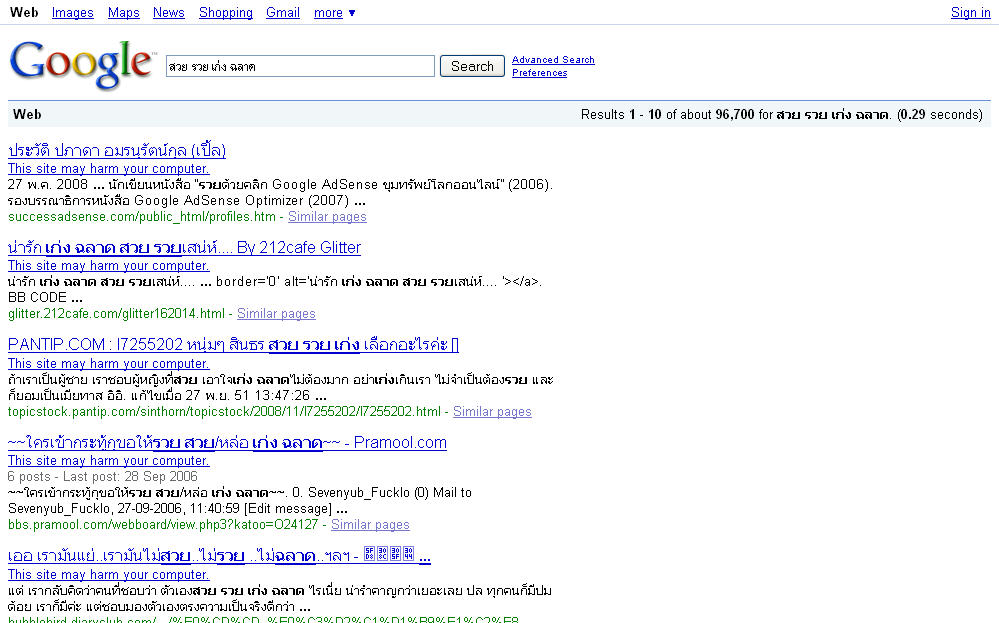Open the Shopping link in top bar
Viewport: 999px width, 623px height.
point(226,13)
